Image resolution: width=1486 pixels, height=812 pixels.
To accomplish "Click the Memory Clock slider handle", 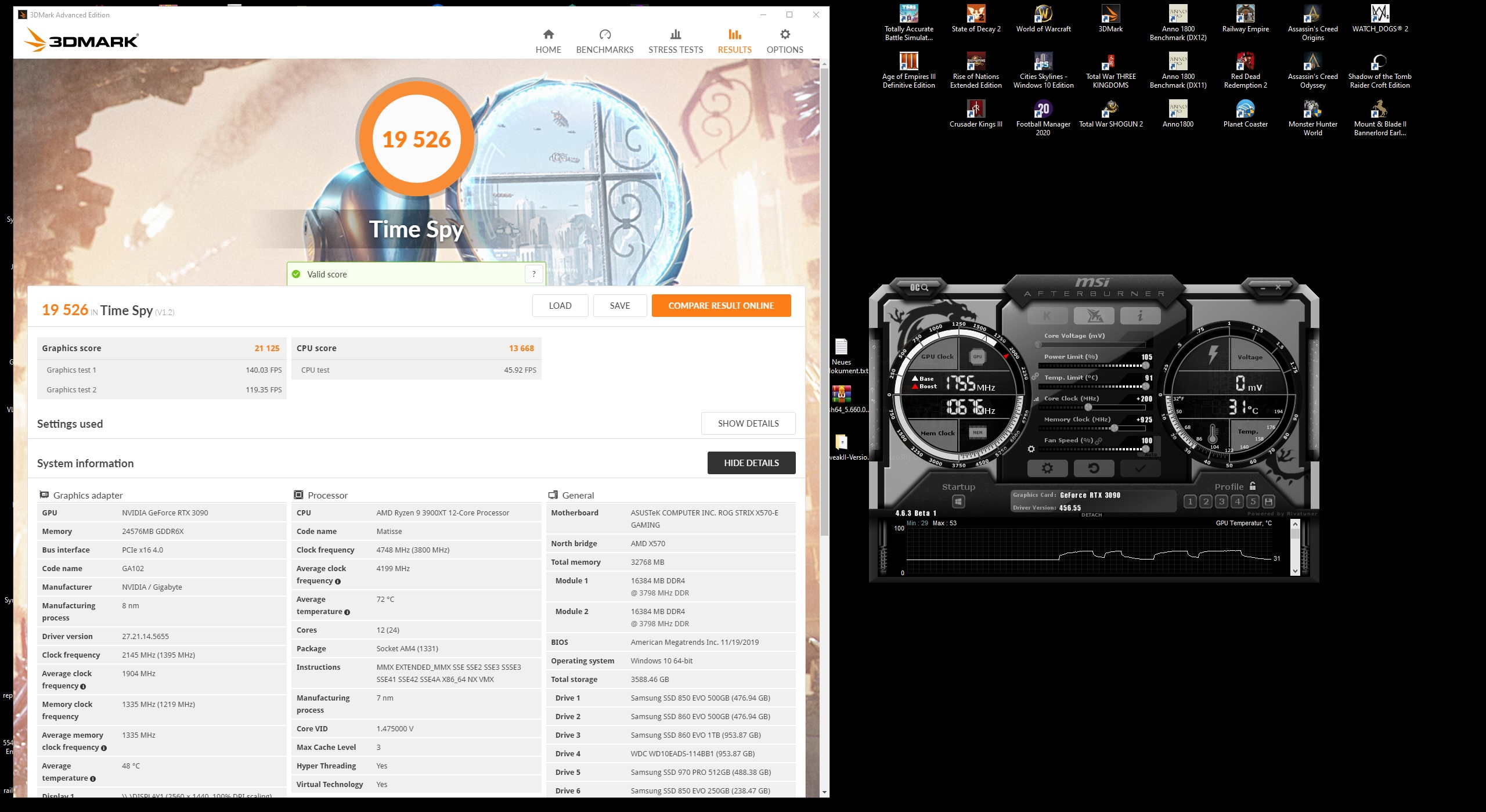I will point(1114,428).
